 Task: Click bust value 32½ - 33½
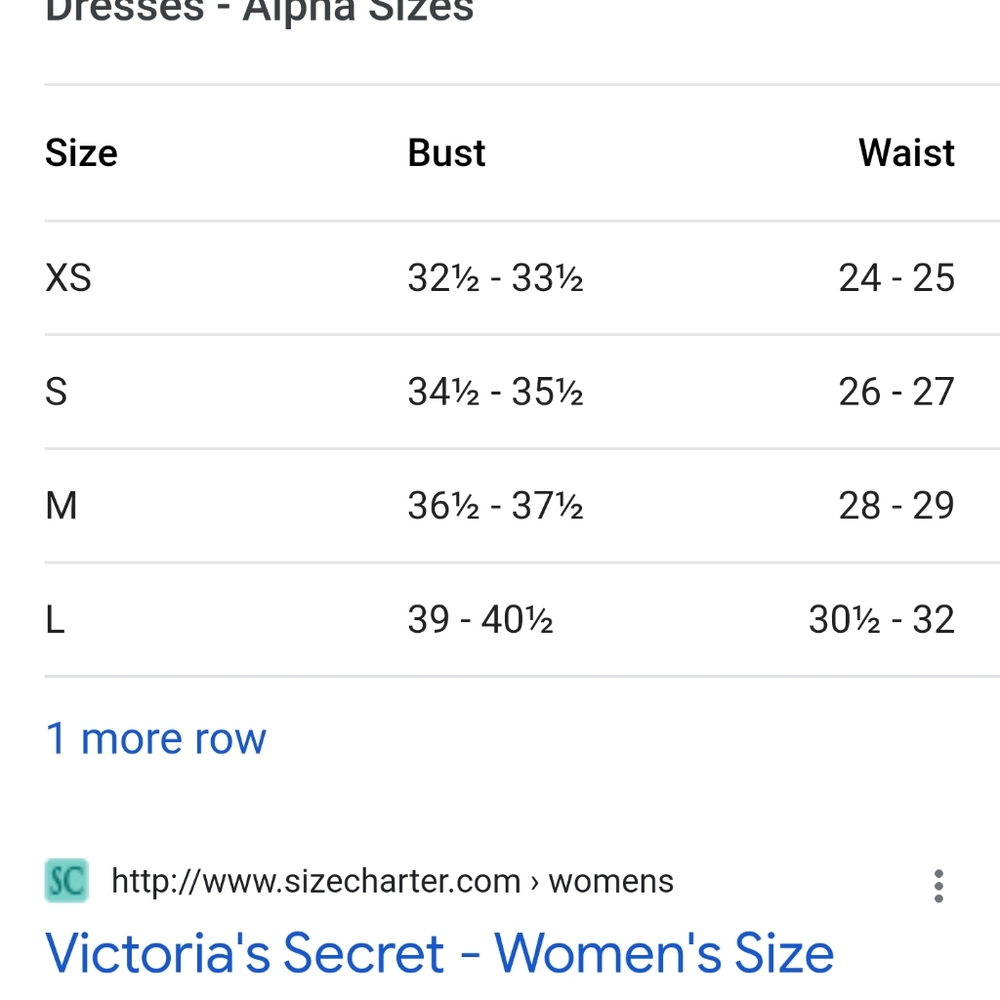[x=496, y=278]
